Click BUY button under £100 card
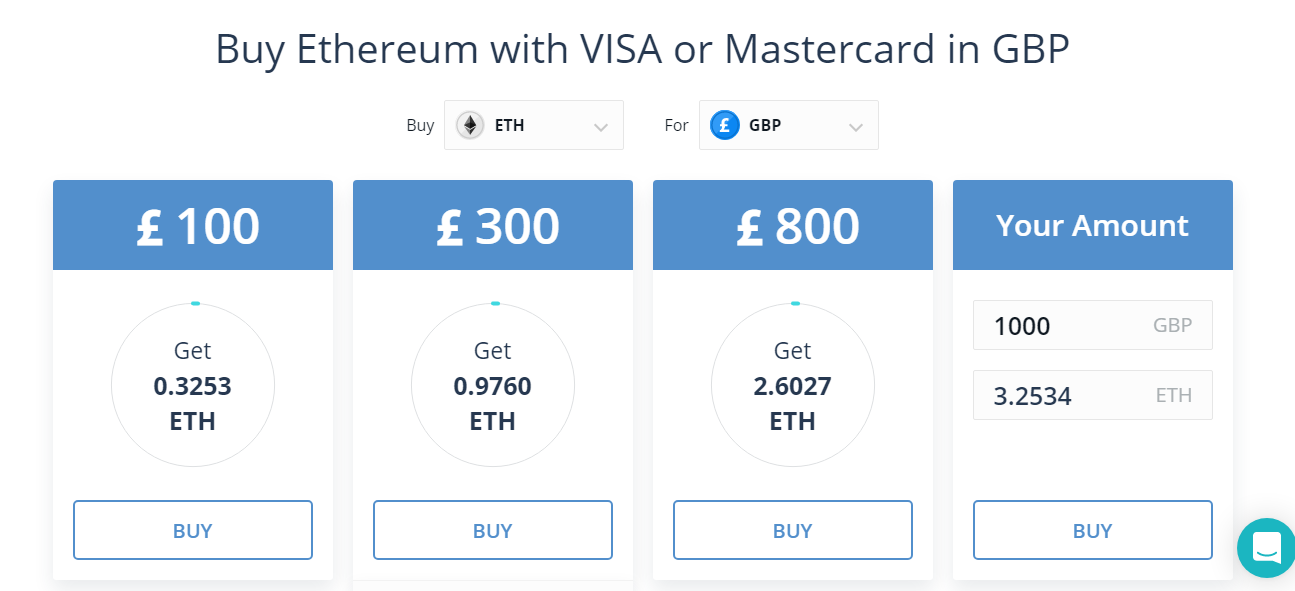The width and height of the screenshot is (1295, 591). (x=193, y=530)
